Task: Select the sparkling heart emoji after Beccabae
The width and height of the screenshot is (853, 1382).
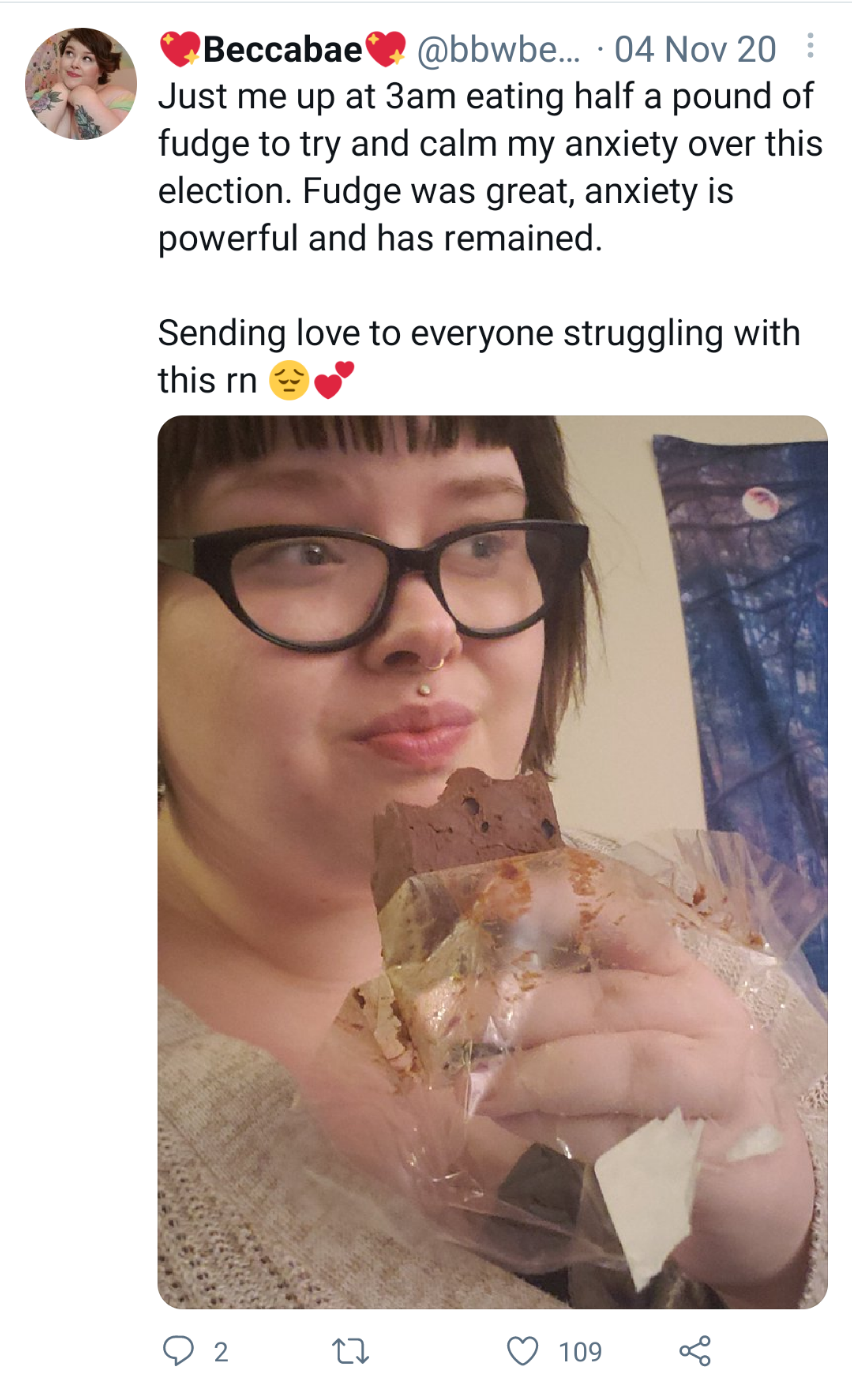Action: (385, 48)
